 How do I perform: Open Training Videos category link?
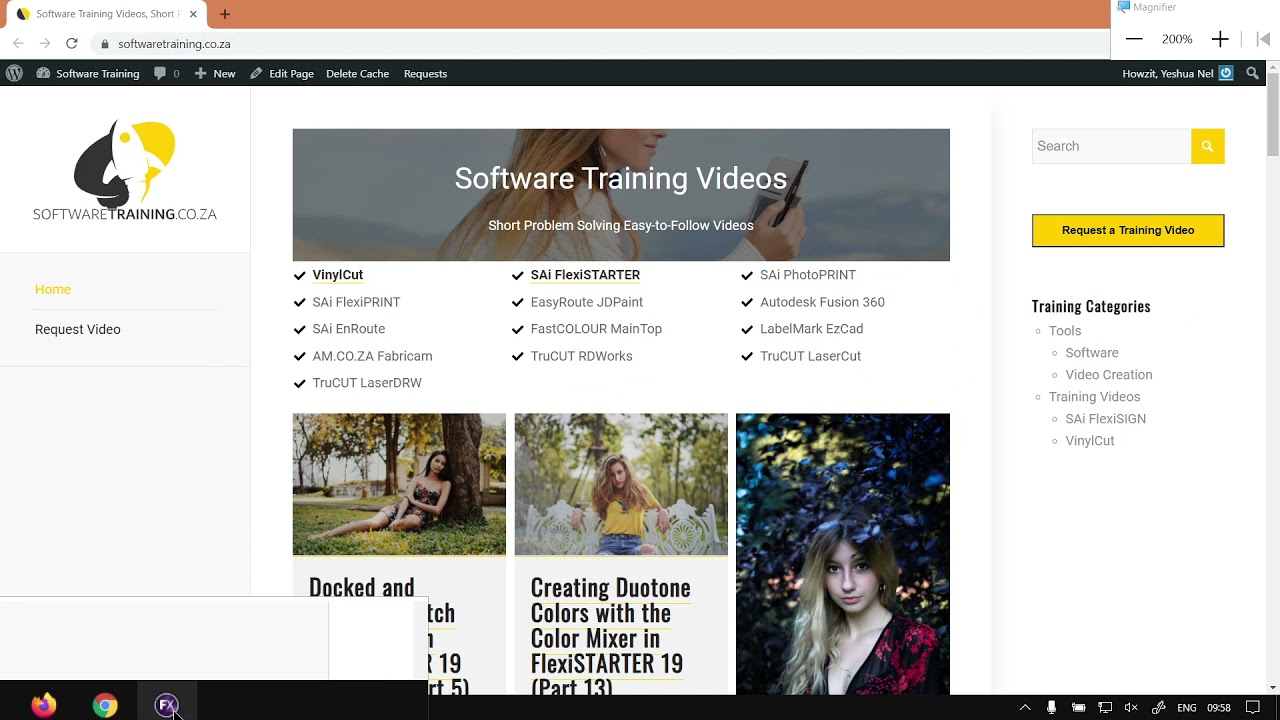1094,397
